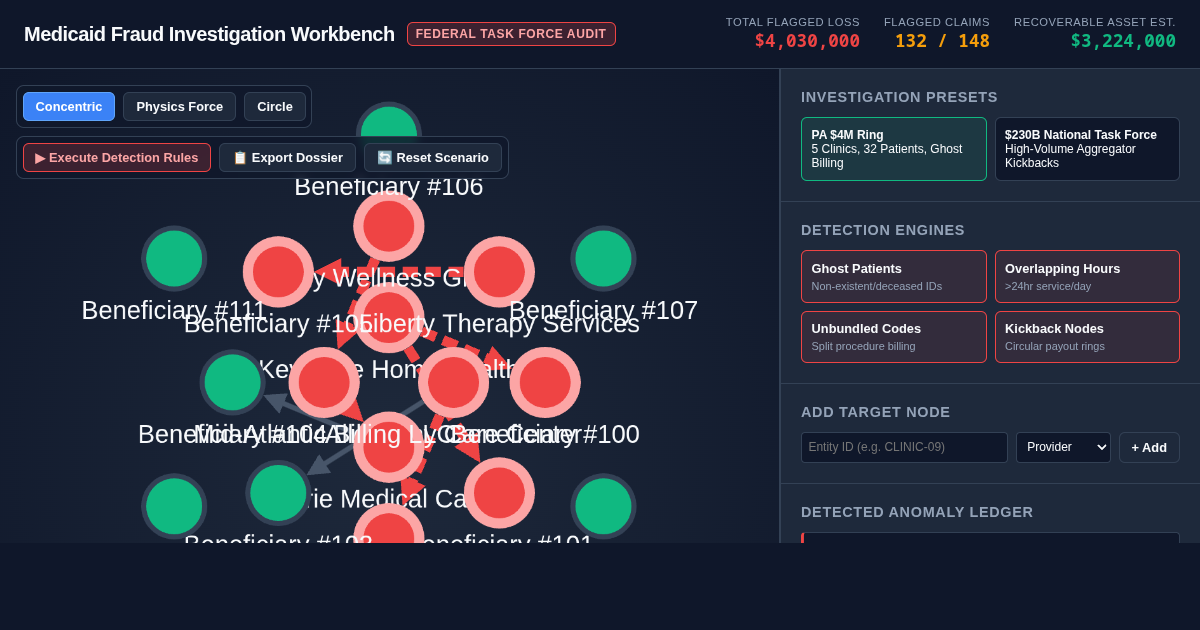Click the Detected Anomaly Ledger heading

click(x=917, y=512)
